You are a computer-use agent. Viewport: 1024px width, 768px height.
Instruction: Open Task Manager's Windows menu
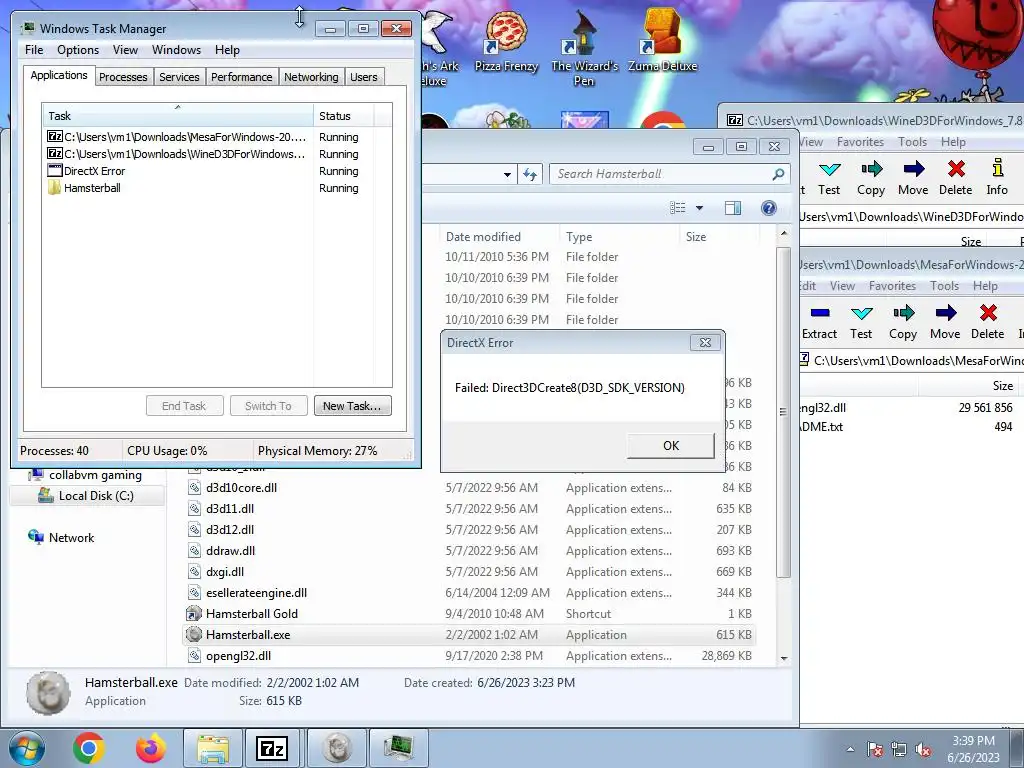176,50
